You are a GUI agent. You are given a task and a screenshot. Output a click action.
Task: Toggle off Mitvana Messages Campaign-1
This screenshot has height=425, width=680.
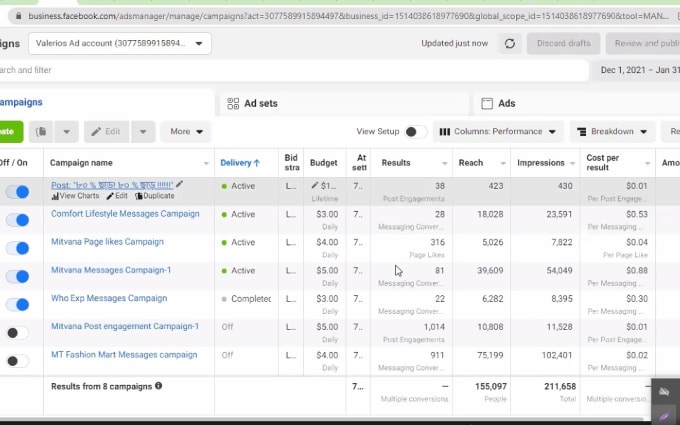17,276
